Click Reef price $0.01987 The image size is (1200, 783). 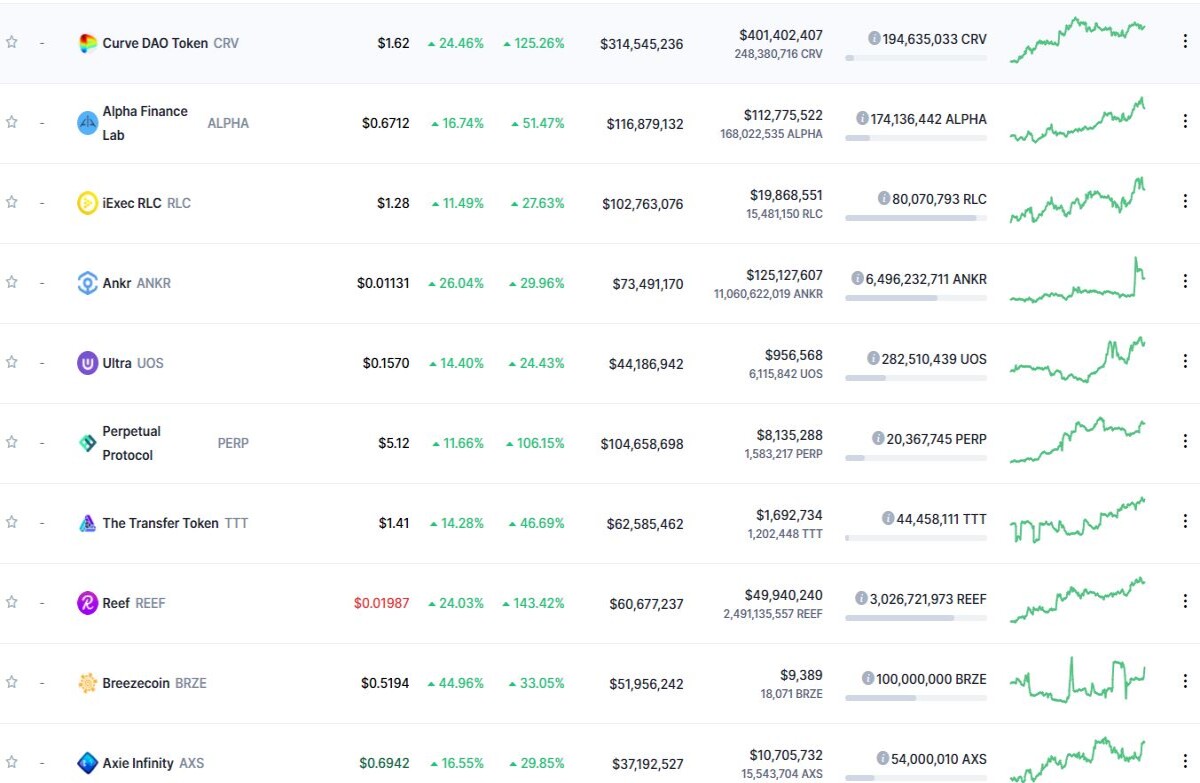coord(381,603)
